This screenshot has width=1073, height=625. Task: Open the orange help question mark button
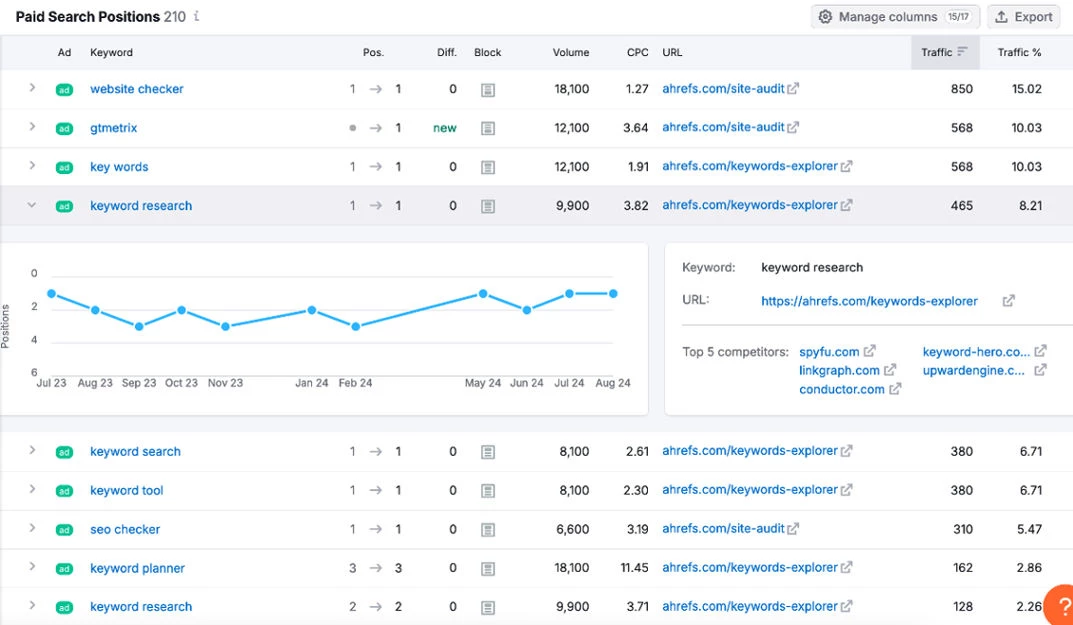click(1059, 605)
